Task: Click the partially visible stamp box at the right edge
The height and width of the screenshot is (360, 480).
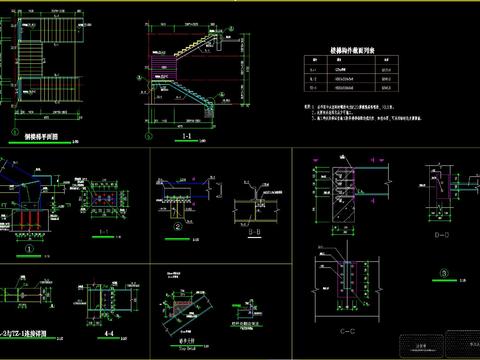Action: (x=463, y=343)
